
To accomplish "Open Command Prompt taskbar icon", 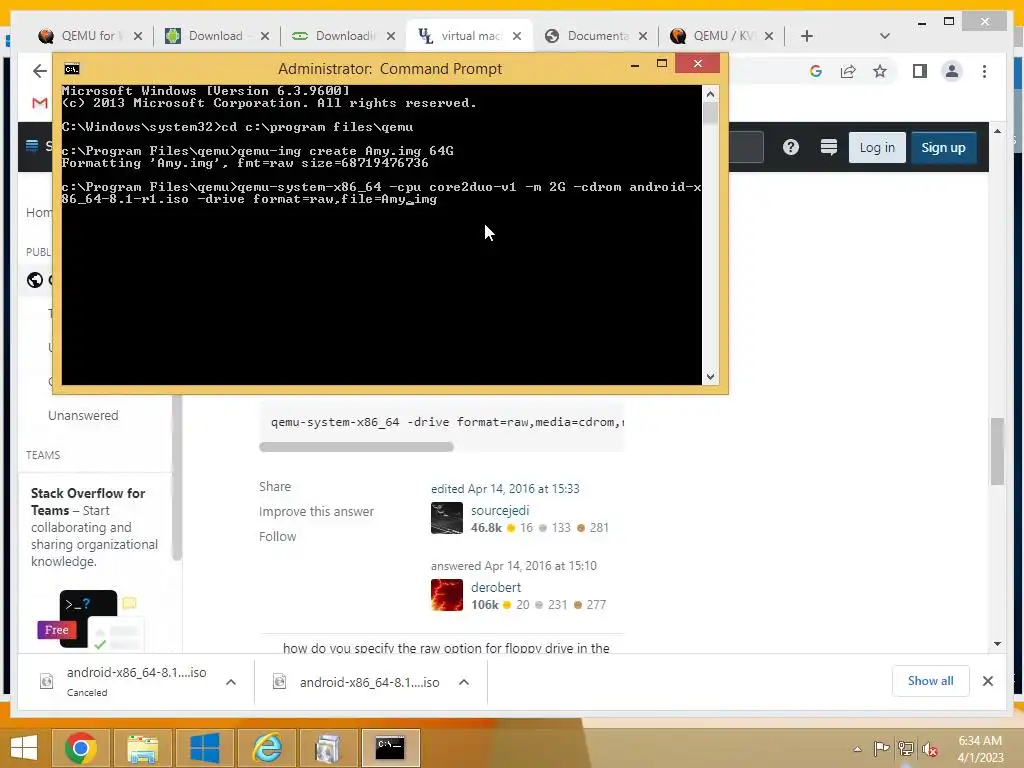I will tap(391, 748).
